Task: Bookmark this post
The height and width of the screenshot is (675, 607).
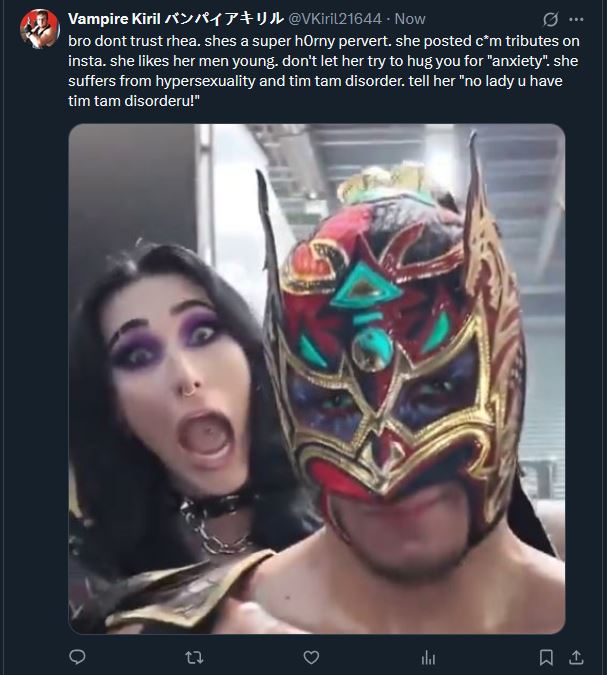Action: (546, 657)
